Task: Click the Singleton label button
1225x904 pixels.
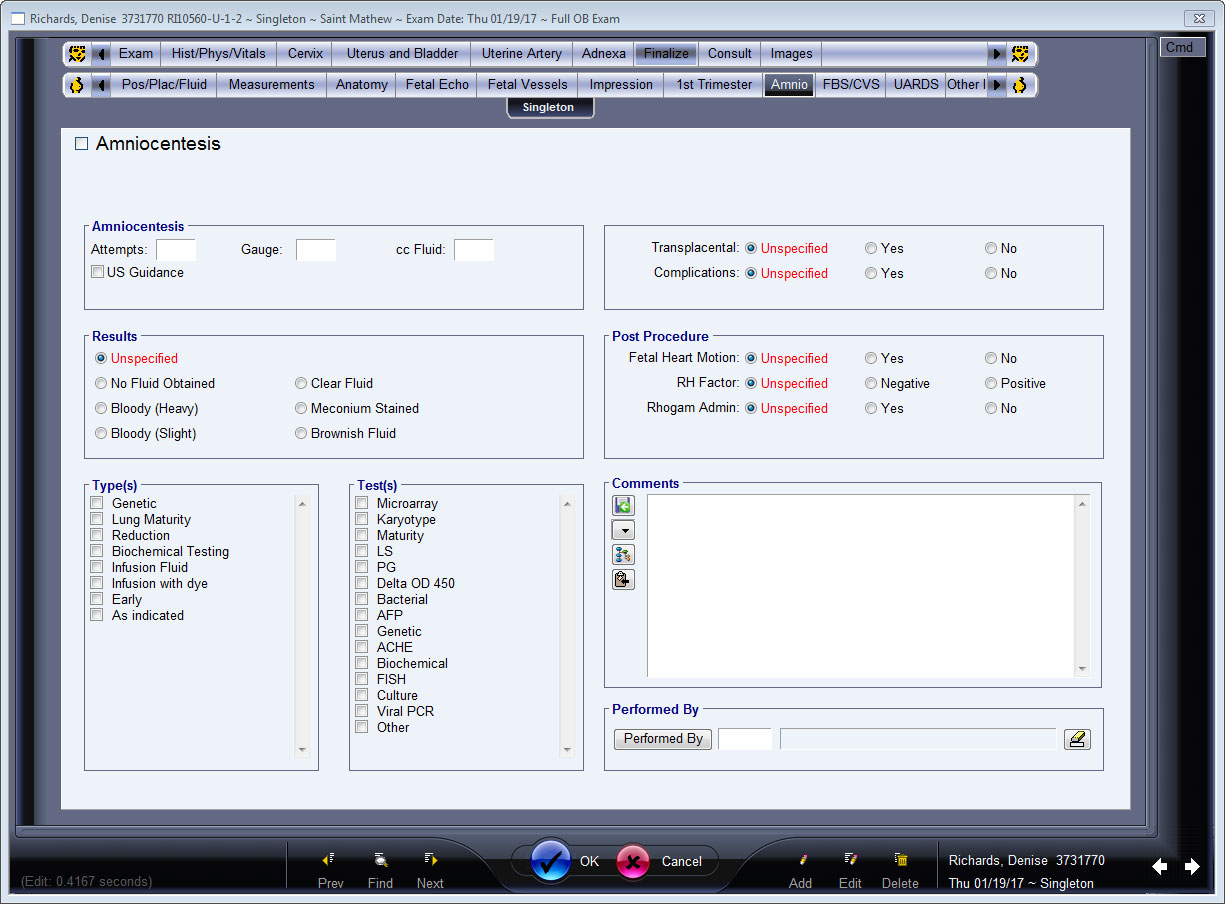Action: click(x=549, y=107)
